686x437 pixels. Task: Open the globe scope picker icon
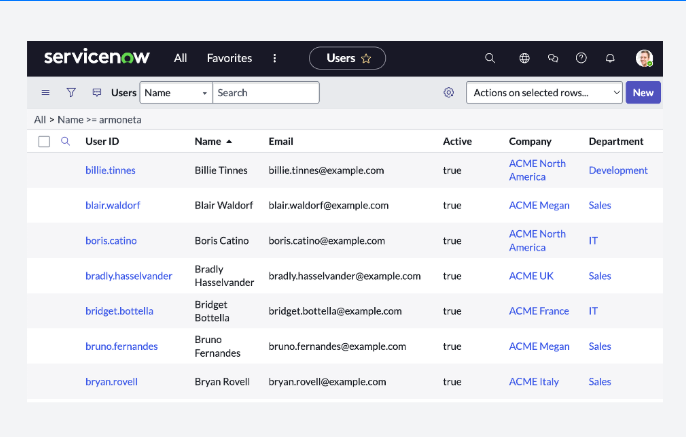(x=524, y=58)
